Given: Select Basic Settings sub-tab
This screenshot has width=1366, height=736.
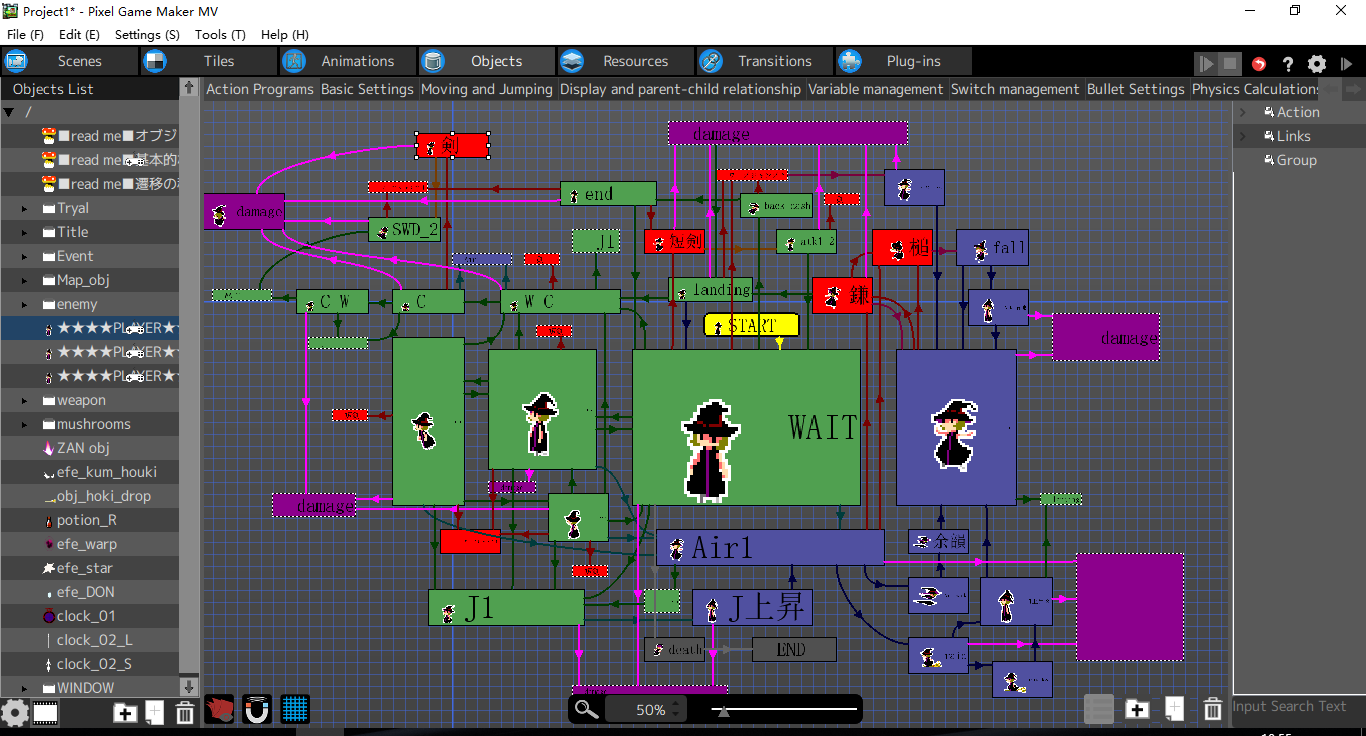Looking at the screenshot, I should click(367, 89).
